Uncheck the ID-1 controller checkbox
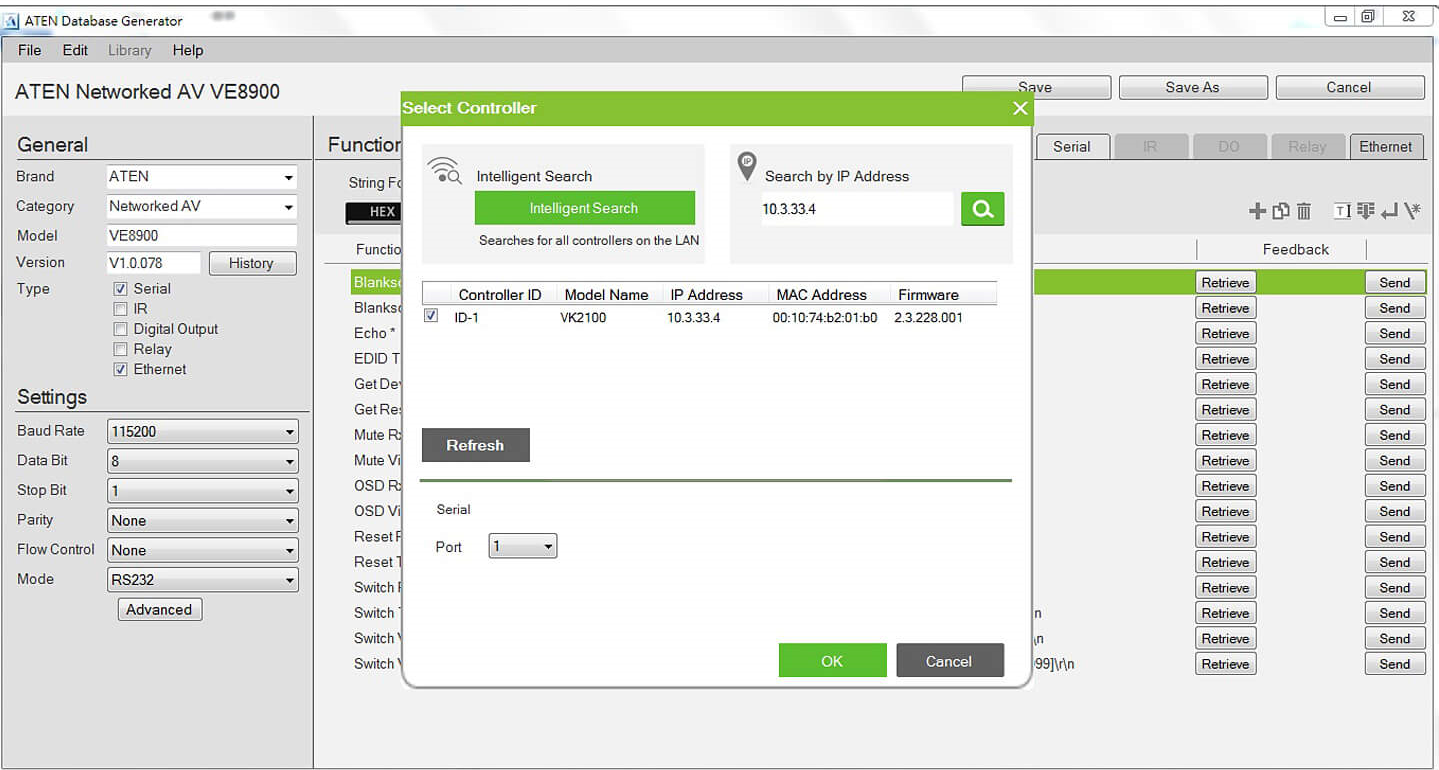The image size is (1439, 770). 431,316
